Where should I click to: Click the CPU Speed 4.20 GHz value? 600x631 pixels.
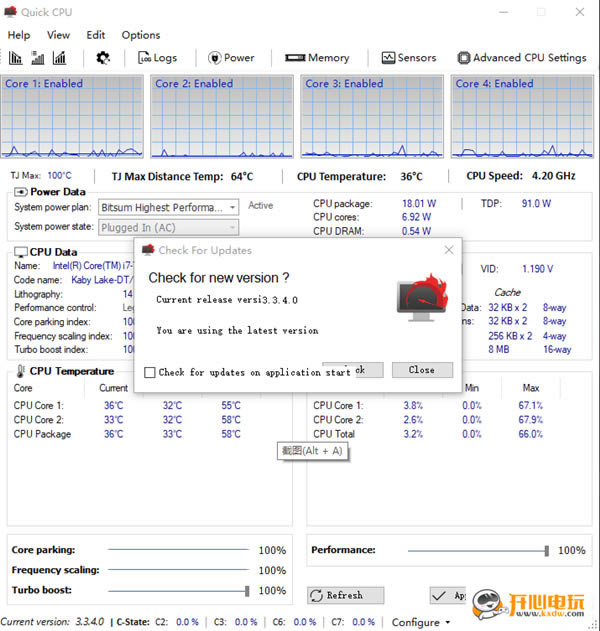tap(553, 176)
